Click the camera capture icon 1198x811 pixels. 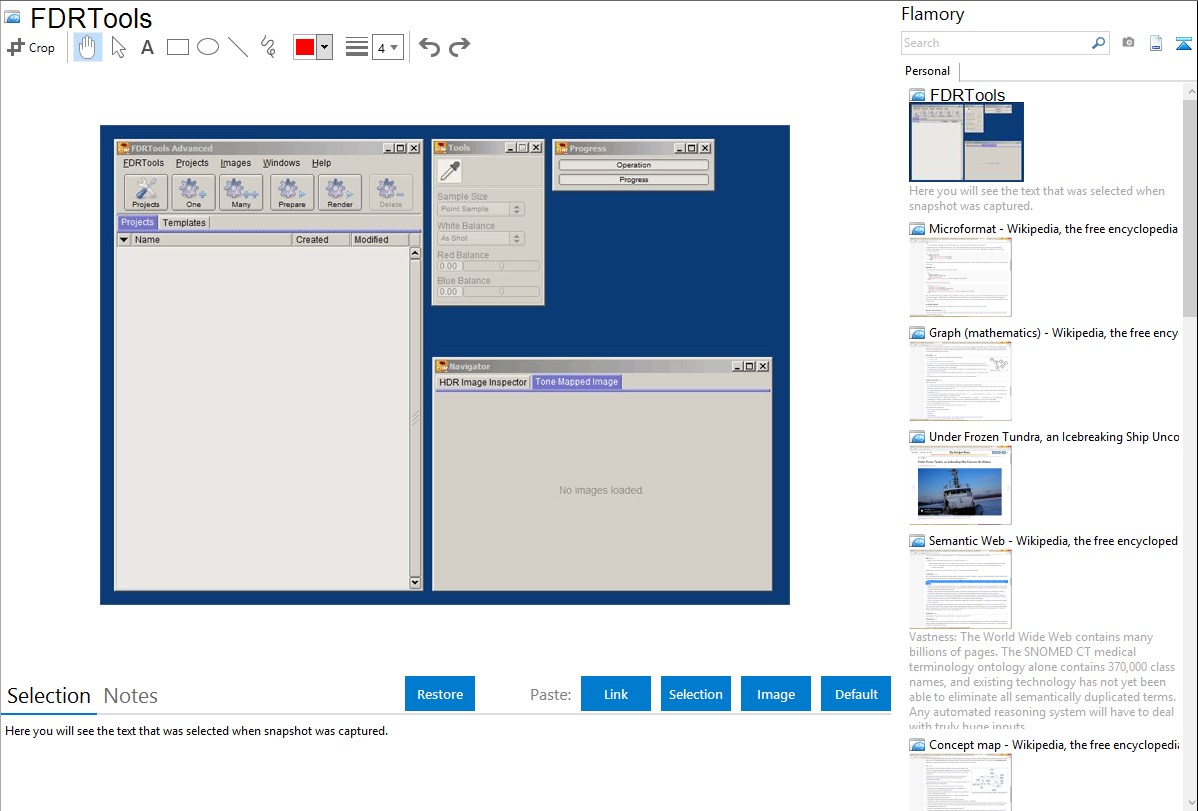1128,43
